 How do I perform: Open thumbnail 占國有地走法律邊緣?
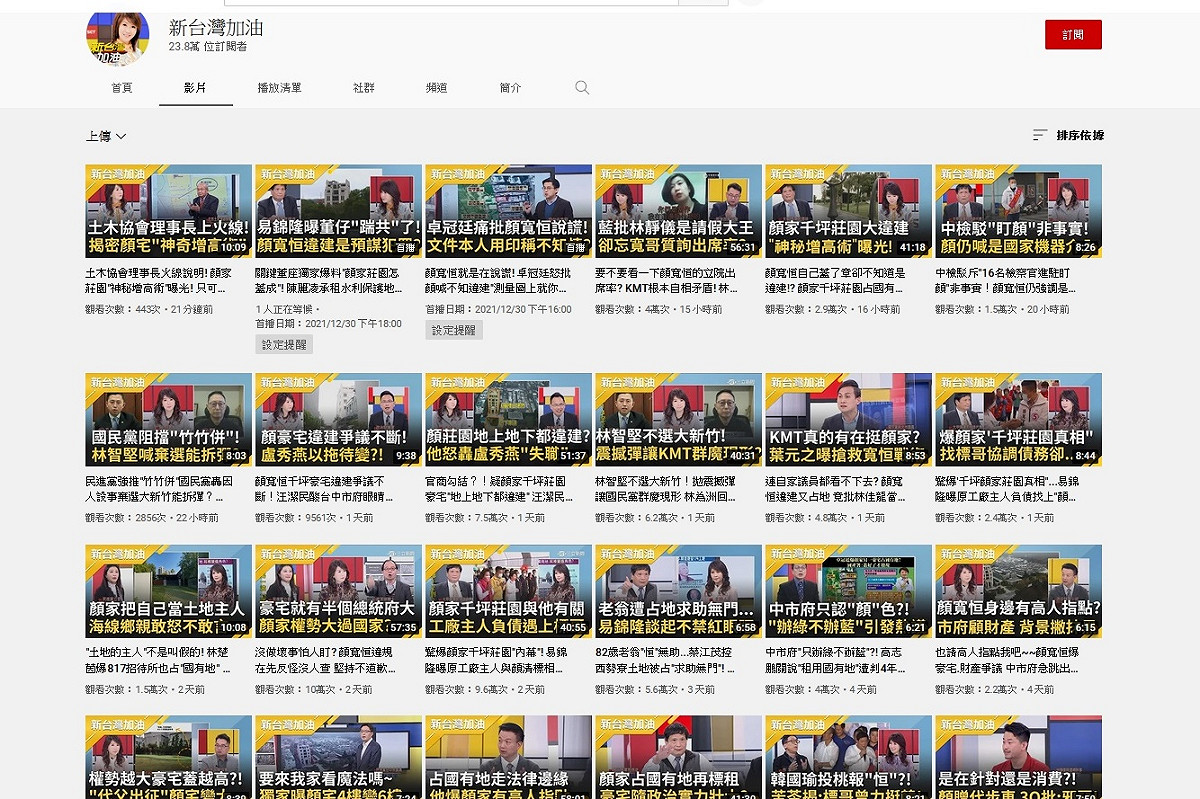(x=508, y=757)
